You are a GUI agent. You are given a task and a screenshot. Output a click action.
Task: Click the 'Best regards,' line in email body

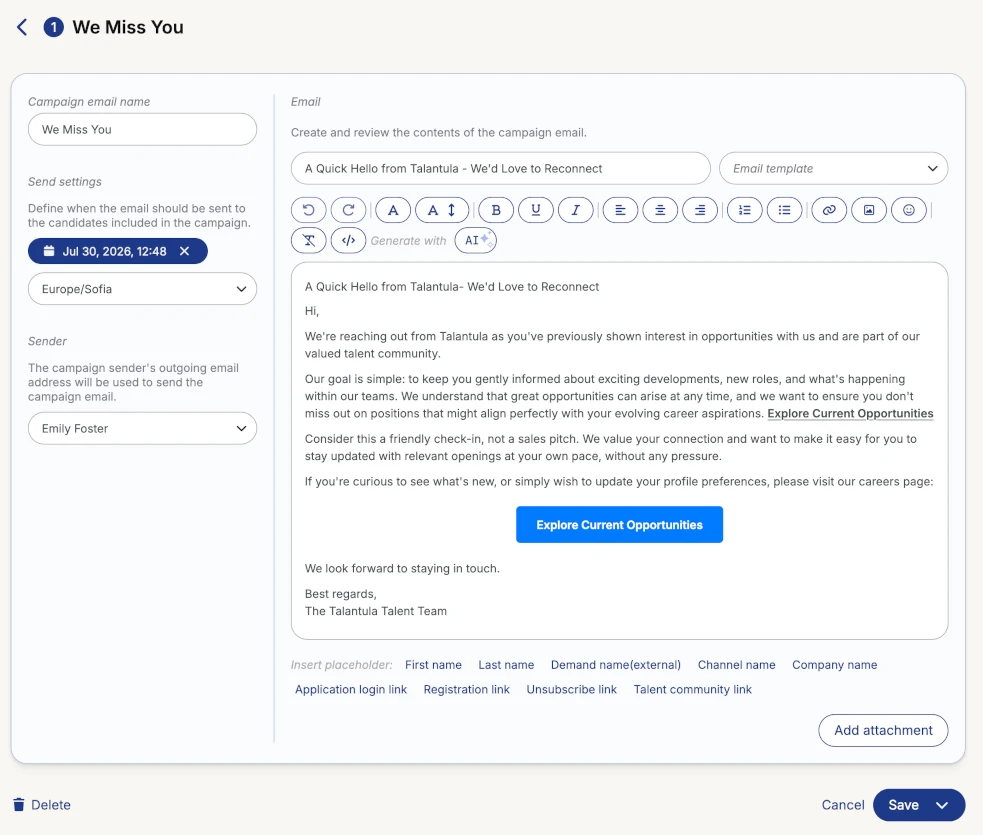[x=340, y=594]
